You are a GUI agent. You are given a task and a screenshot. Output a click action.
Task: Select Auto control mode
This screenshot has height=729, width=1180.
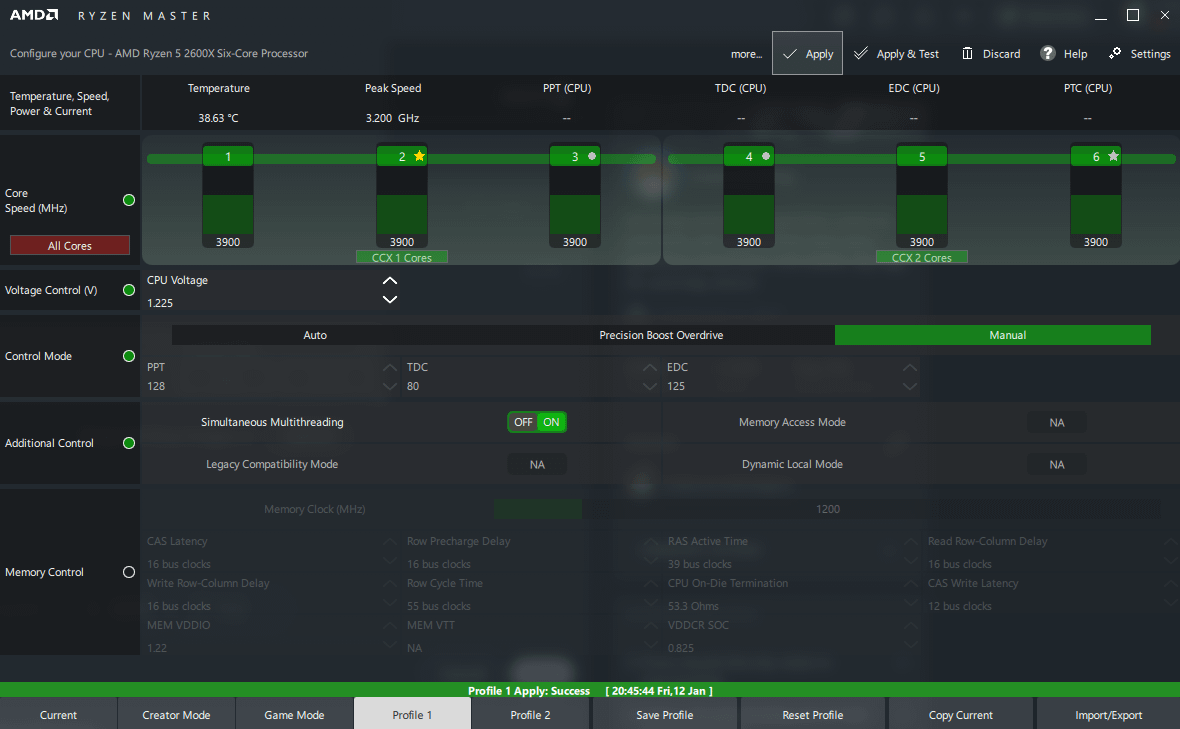[x=315, y=335]
